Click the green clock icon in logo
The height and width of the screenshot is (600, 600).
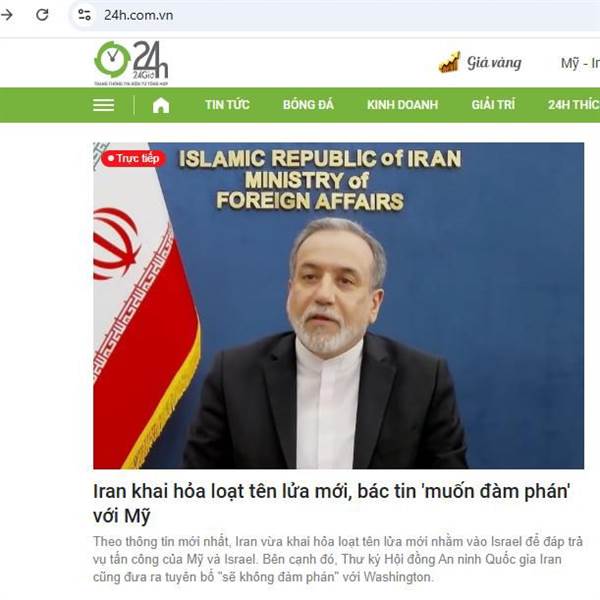[x=112, y=59]
